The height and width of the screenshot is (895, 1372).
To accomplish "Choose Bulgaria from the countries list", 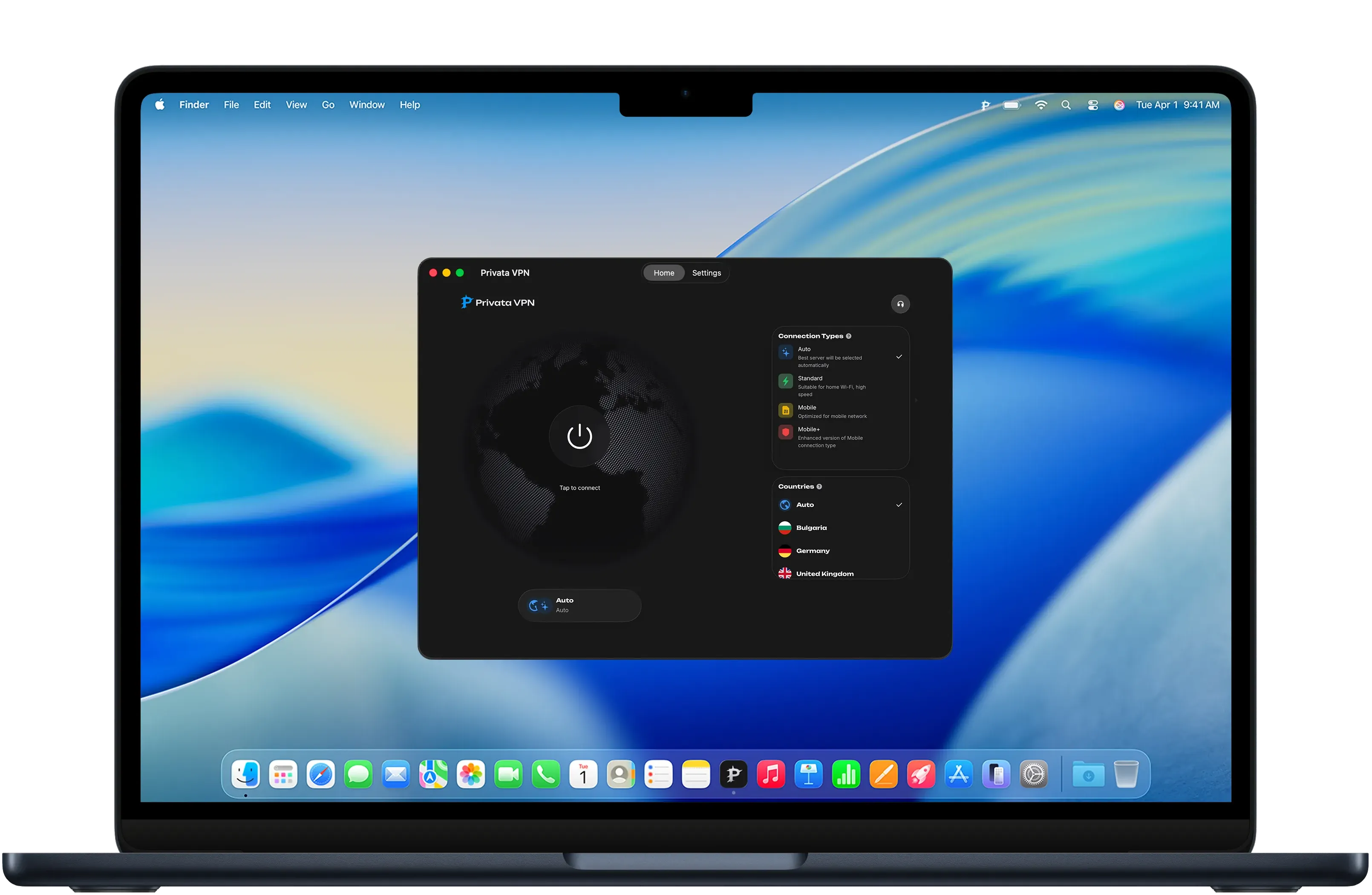I will point(811,528).
